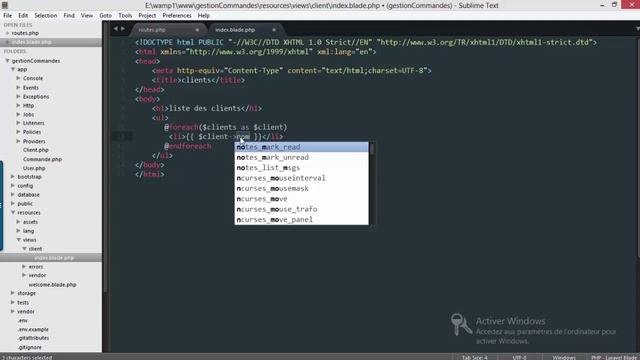
Task: Expand the Listeners folder
Action: click(18, 123)
